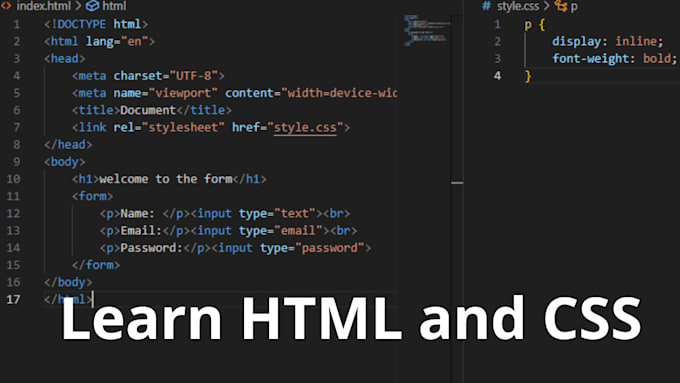Click the DOCTYPE declaration on line 1
680x383 pixels.
pos(96,24)
